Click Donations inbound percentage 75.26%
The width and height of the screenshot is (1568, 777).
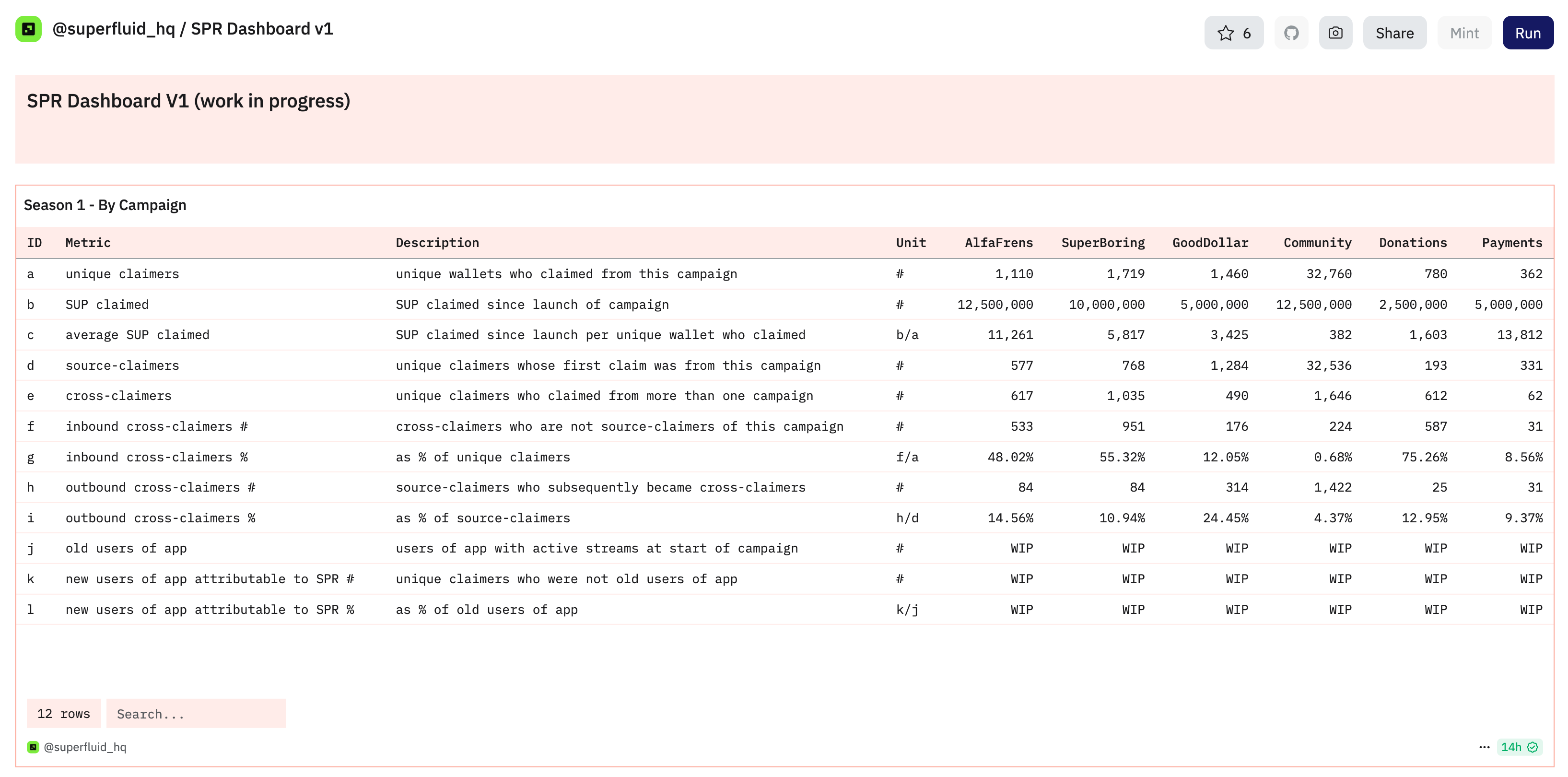click(1424, 457)
